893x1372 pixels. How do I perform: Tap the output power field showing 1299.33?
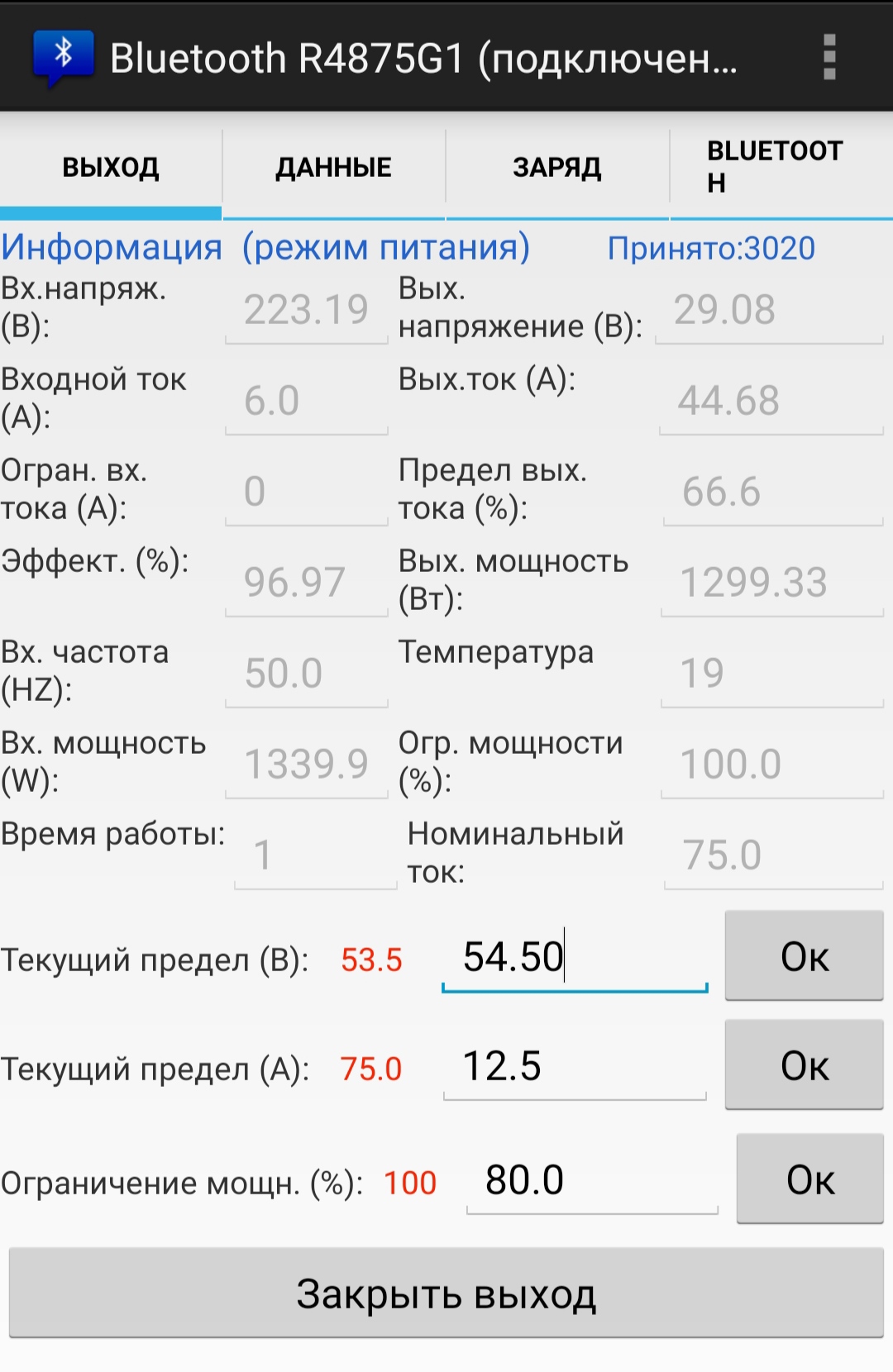point(772,583)
